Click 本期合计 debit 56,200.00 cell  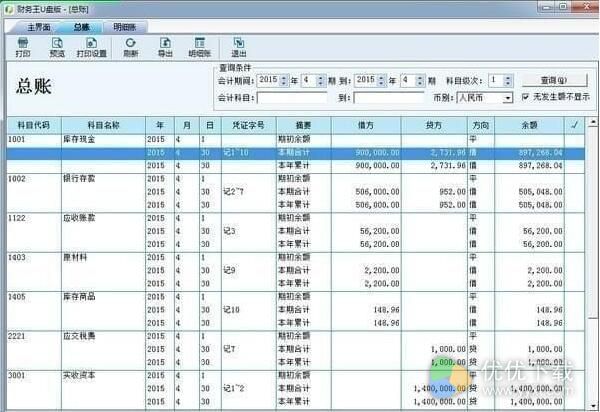pos(366,231)
